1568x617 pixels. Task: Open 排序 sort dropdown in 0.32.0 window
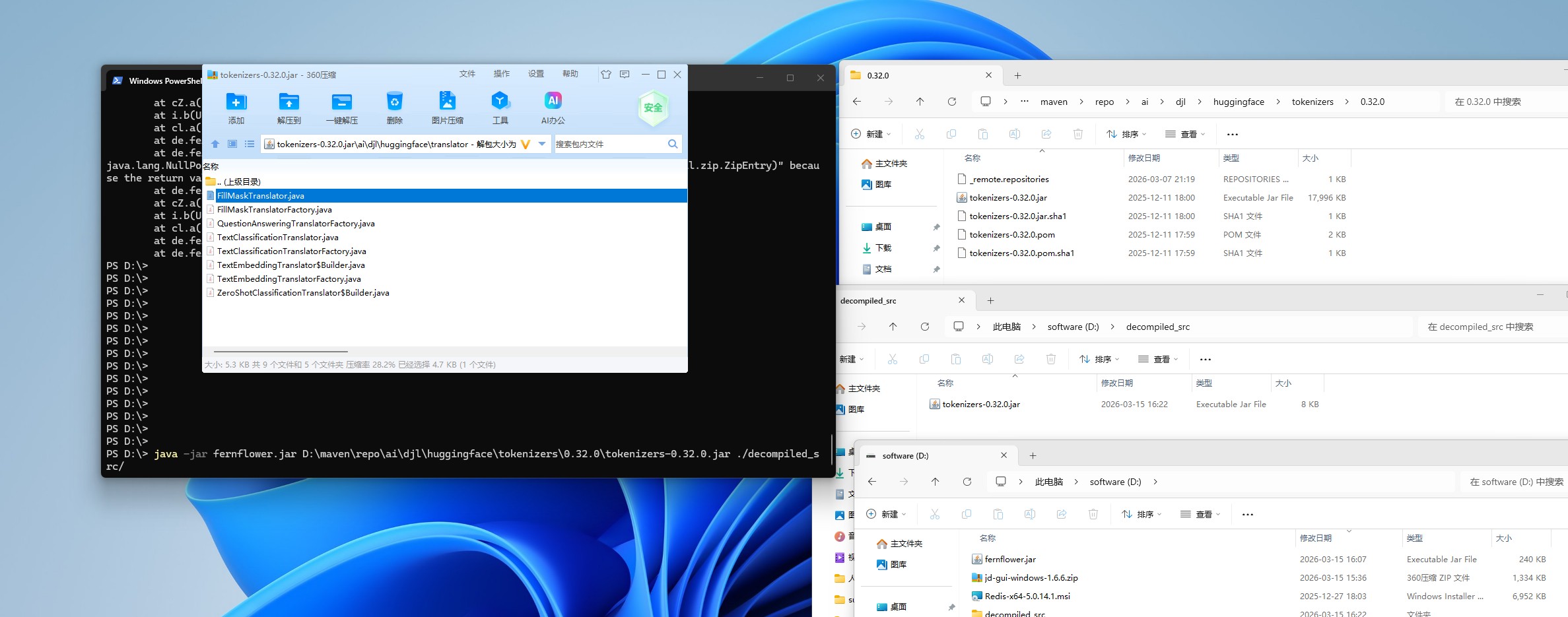(x=1126, y=134)
